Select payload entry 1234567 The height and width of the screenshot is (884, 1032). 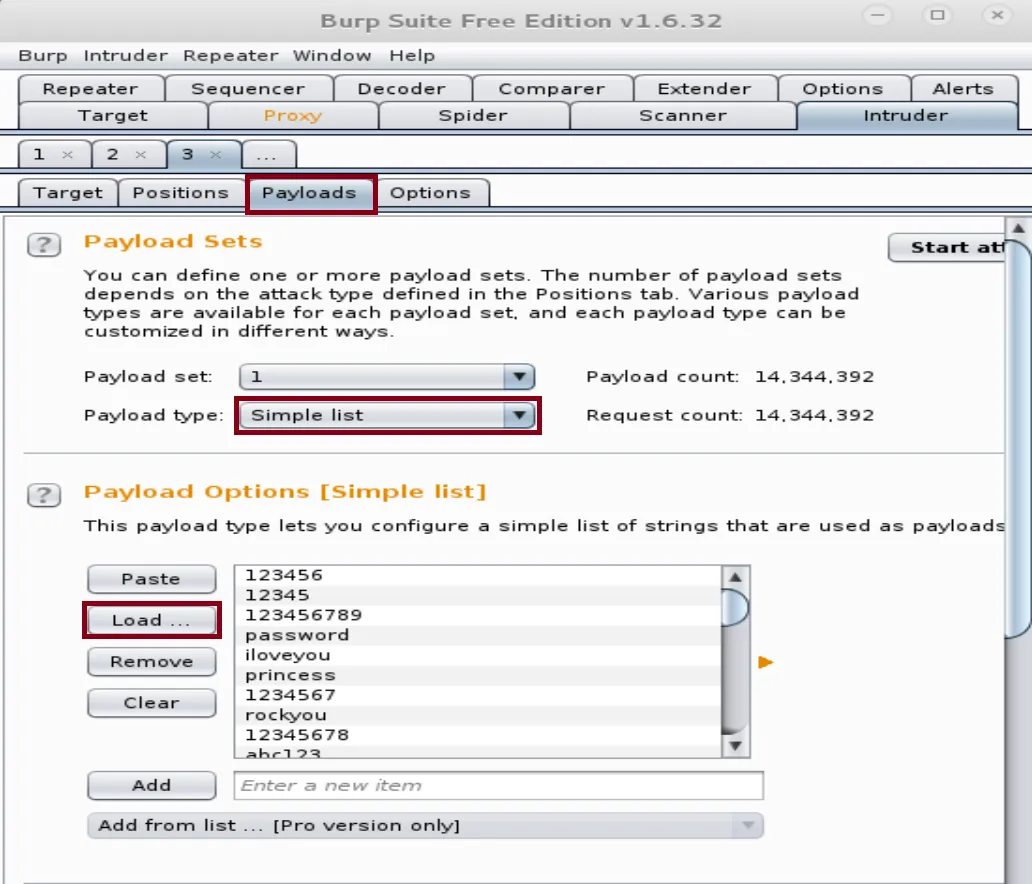click(478, 695)
